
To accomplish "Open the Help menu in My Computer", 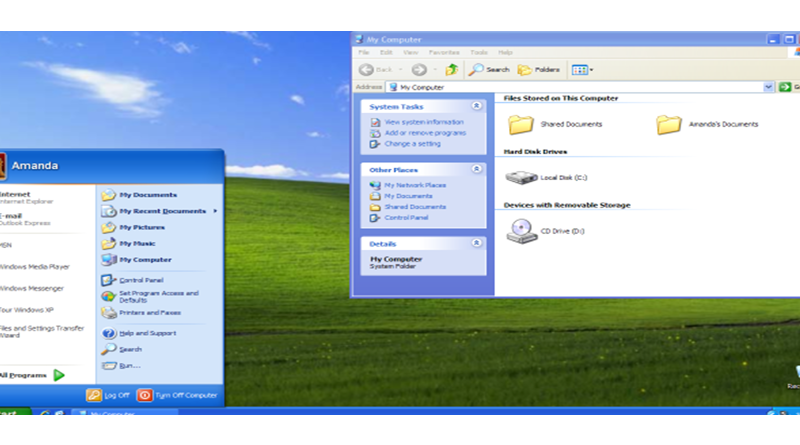I will [505, 53].
